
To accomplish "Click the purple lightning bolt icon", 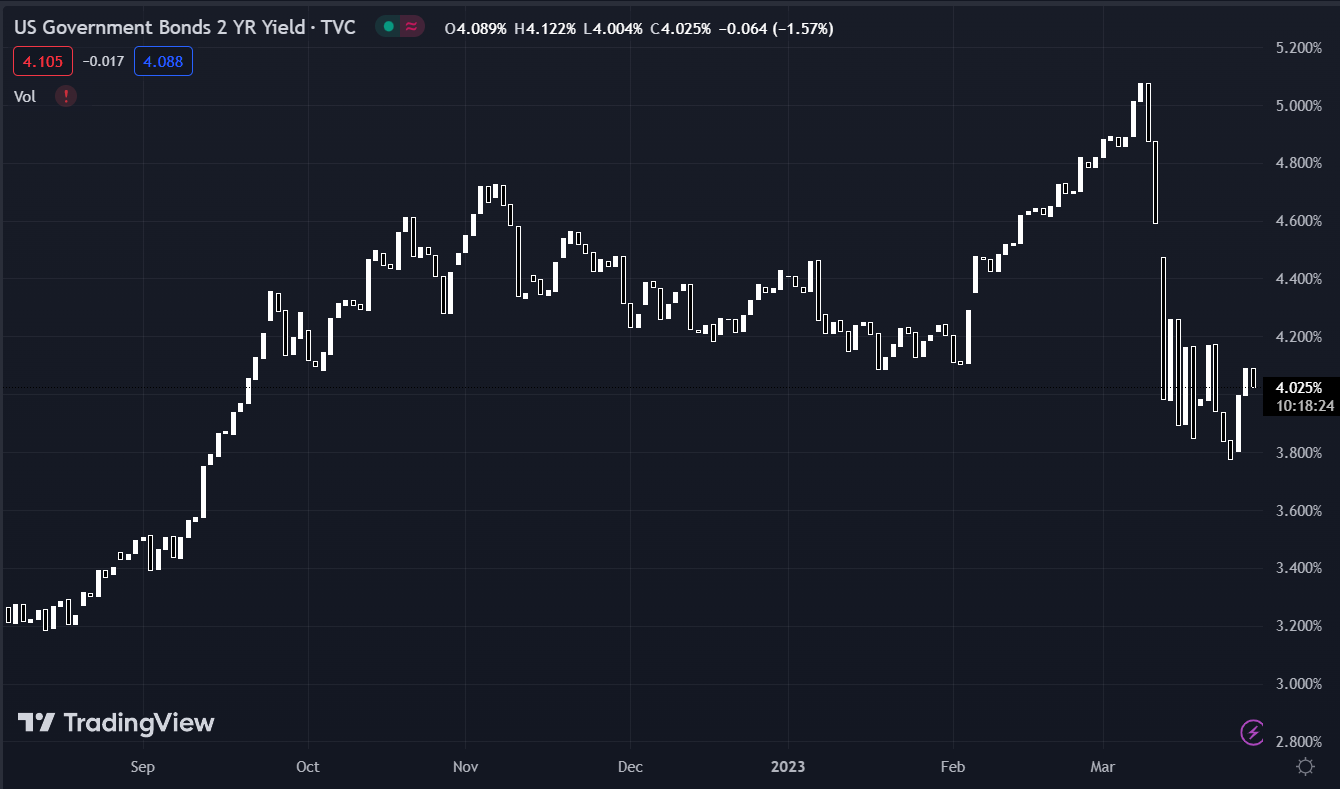I will pyautogui.click(x=1252, y=732).
